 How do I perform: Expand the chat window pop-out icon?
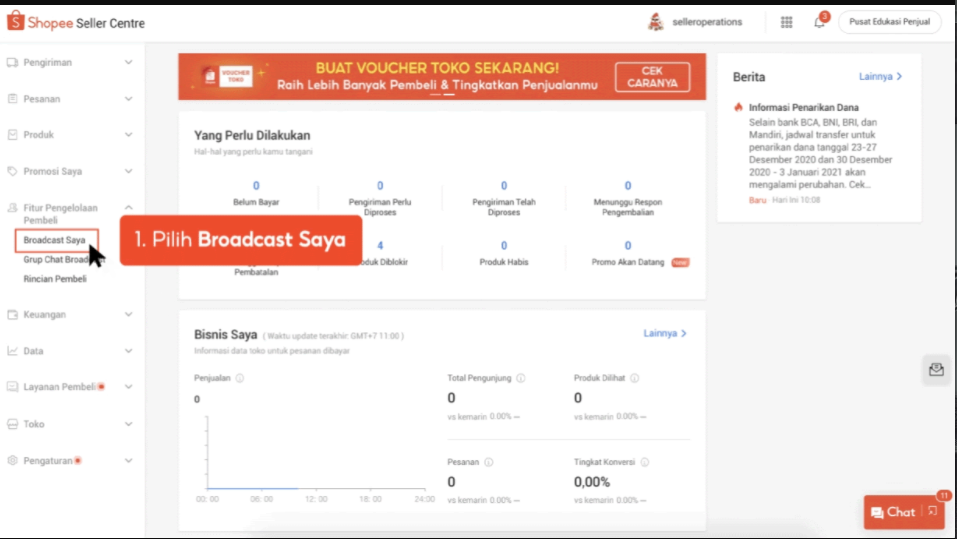click(933, 512)
